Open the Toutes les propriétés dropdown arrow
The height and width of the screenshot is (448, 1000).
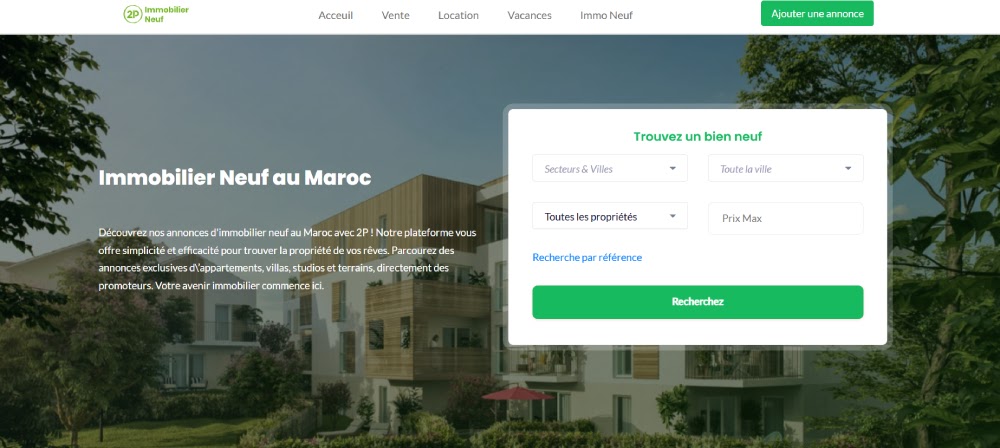pos(672,216)
